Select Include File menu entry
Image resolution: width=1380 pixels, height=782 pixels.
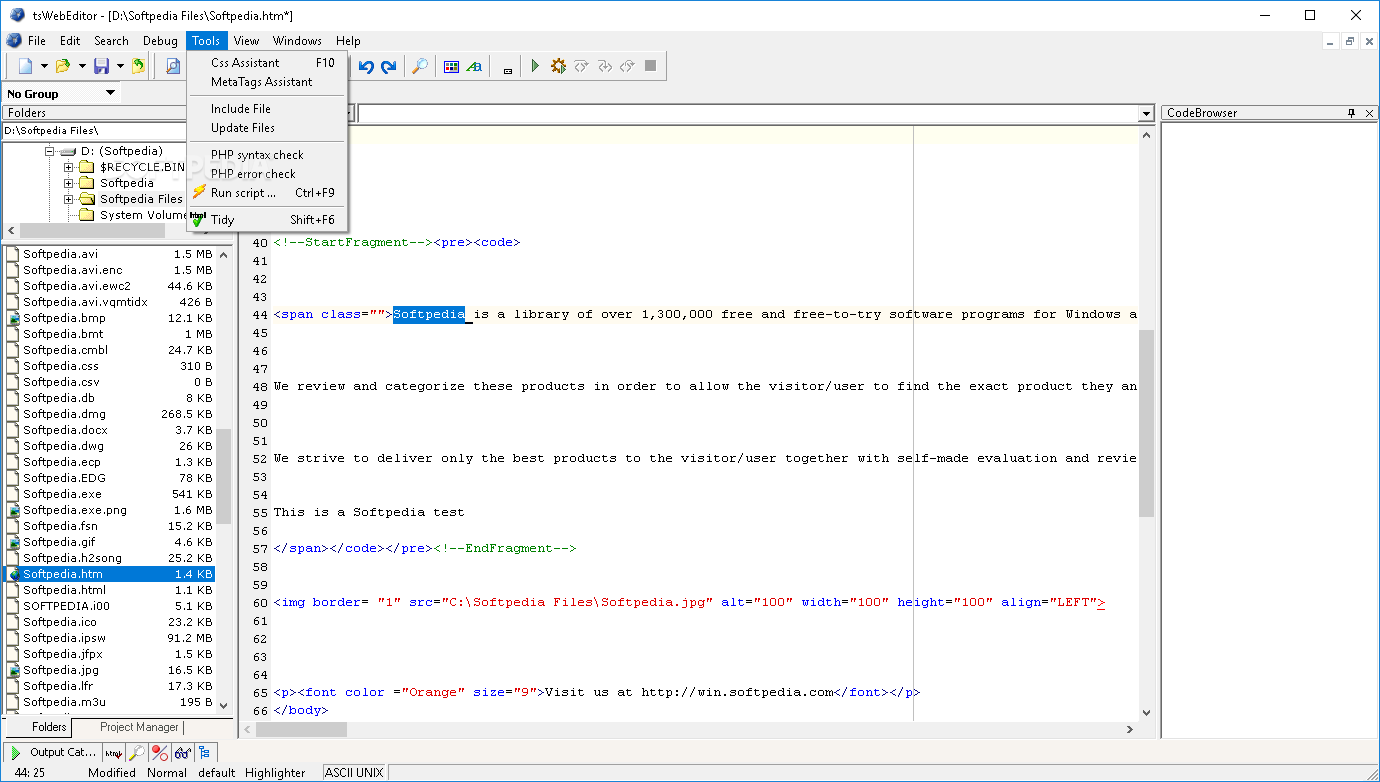click(267, 109)
